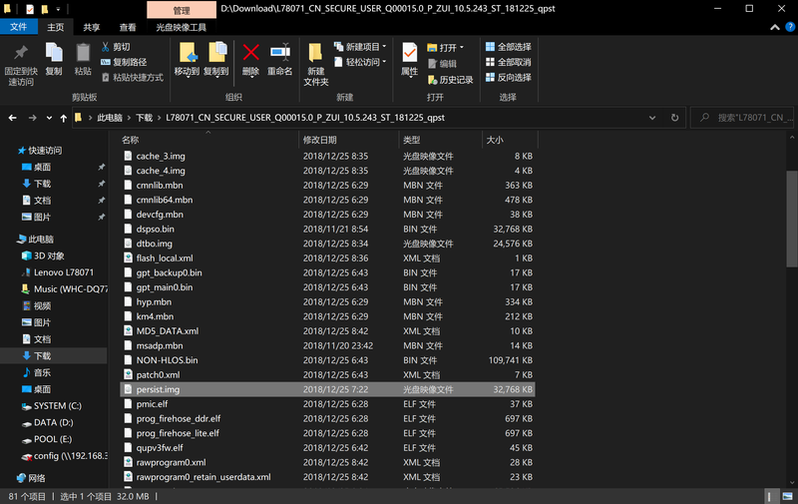Screen dimensions: 798x504
Task: Click Edit (编辑) in ribbon
Action: [442, 64]
